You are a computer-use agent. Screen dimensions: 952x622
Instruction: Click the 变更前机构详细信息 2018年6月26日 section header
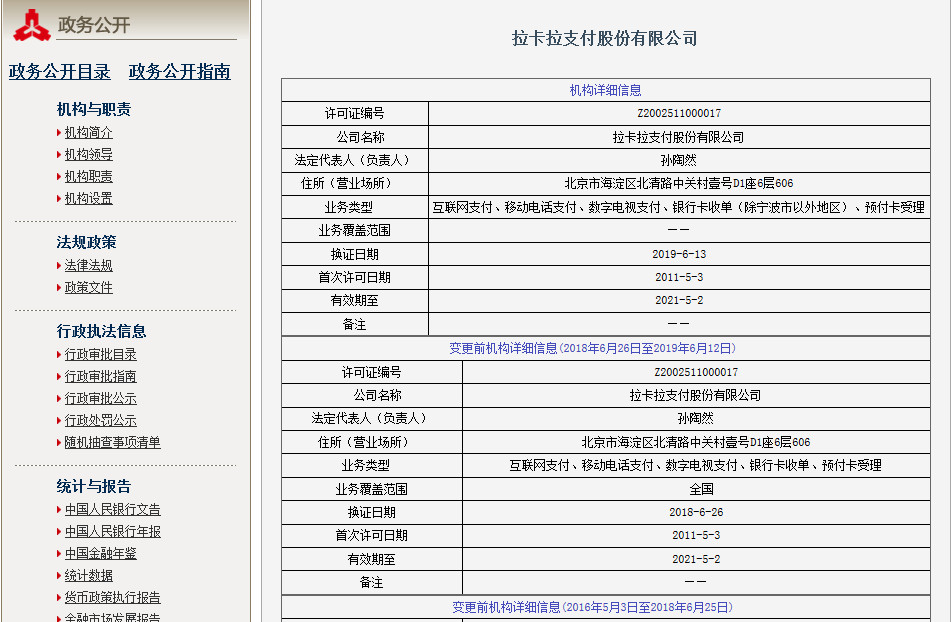(592, 349)
